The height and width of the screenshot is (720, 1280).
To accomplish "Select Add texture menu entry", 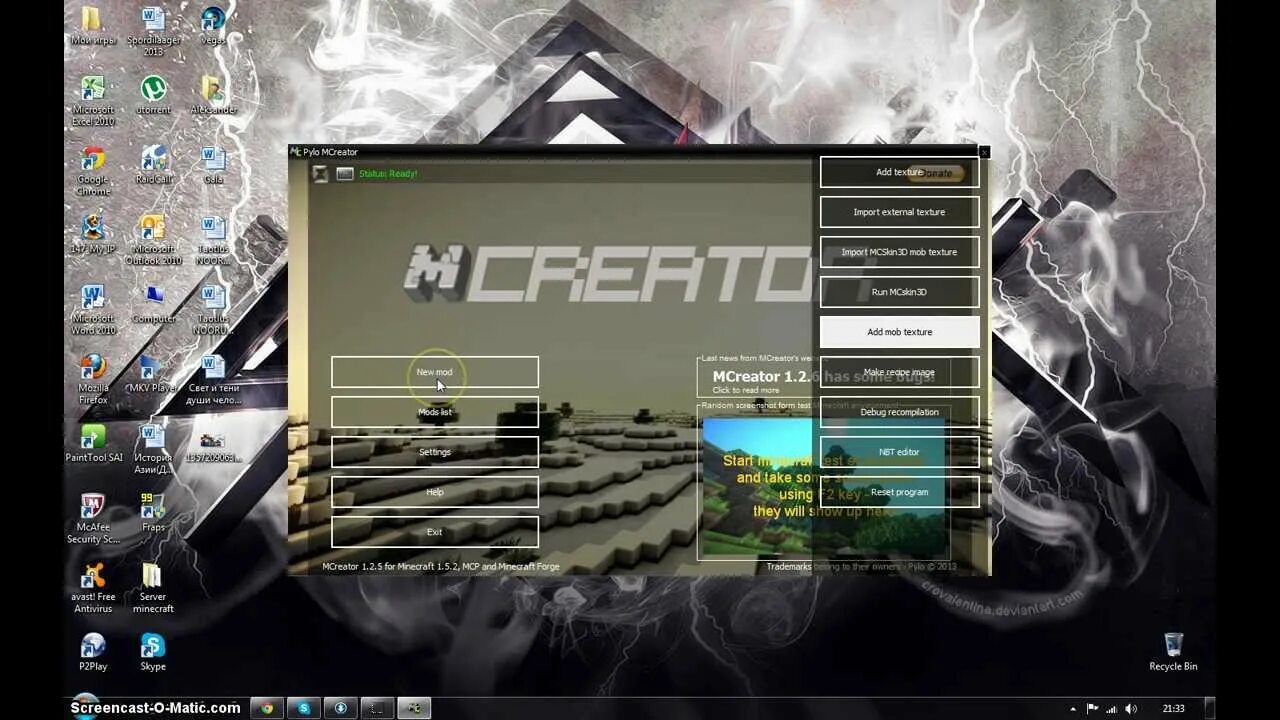I will [899, 172].
